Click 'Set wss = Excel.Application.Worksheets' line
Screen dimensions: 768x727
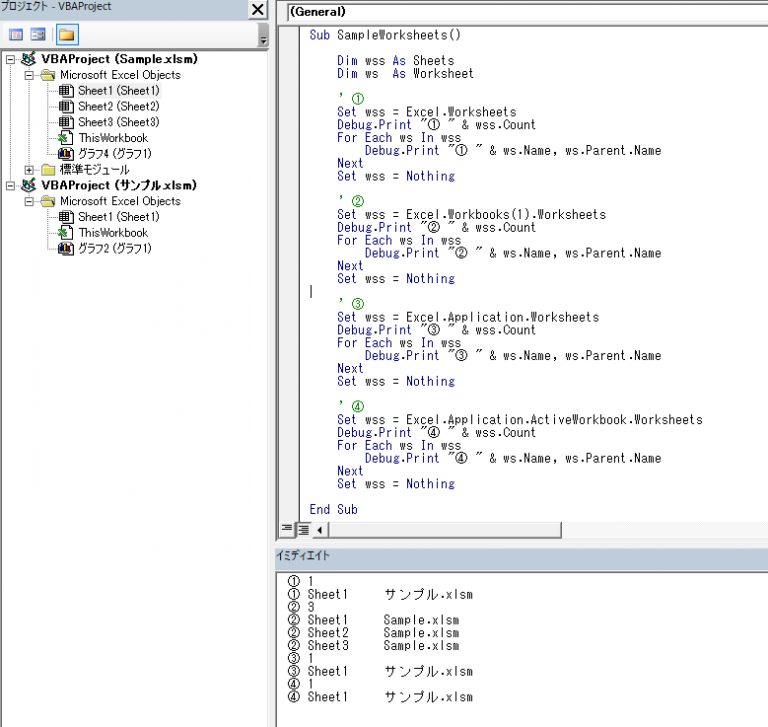click(x=468, y=317)
